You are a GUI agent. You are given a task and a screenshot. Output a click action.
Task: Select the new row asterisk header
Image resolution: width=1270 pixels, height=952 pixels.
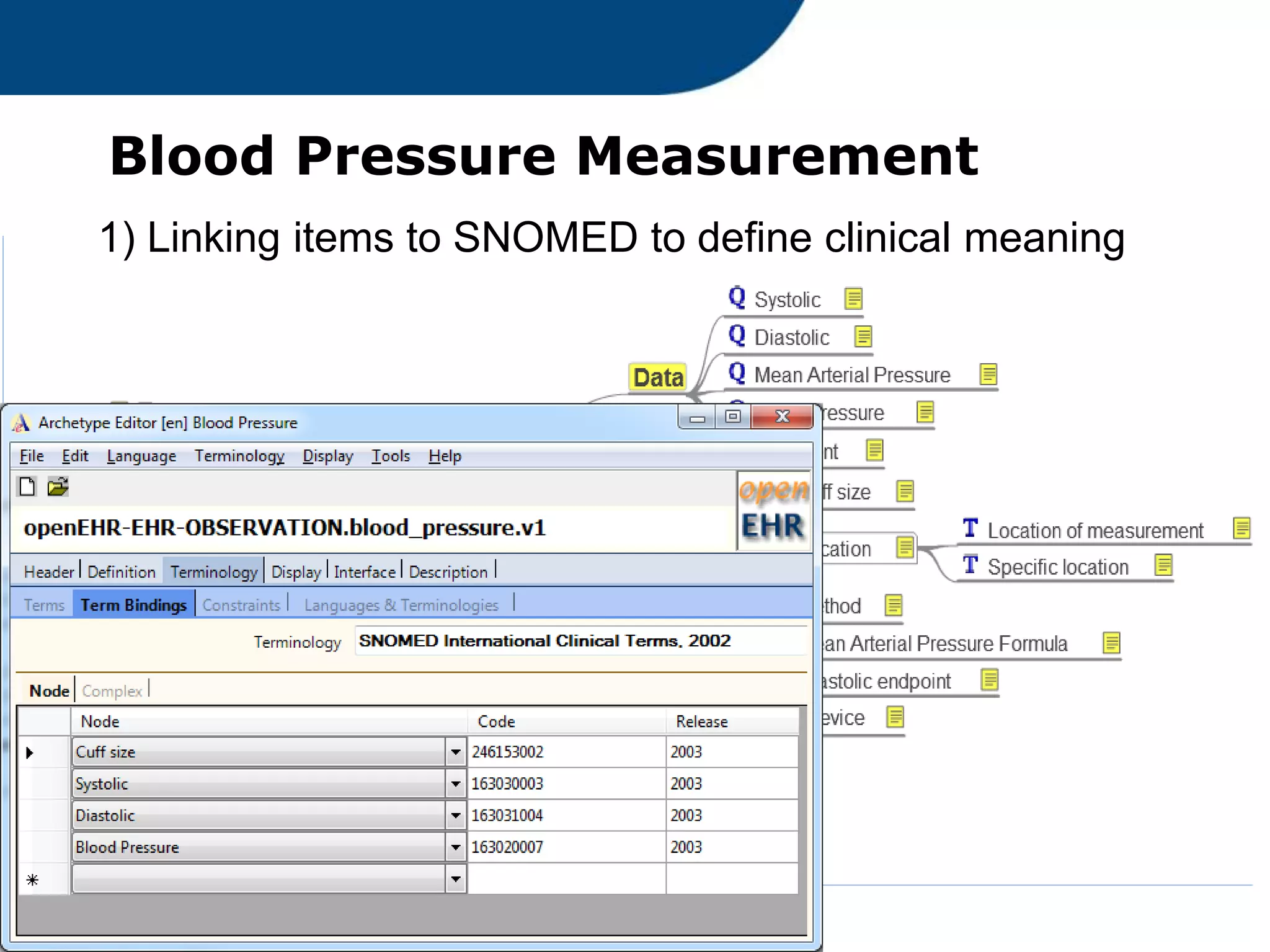tap(33, 879)
